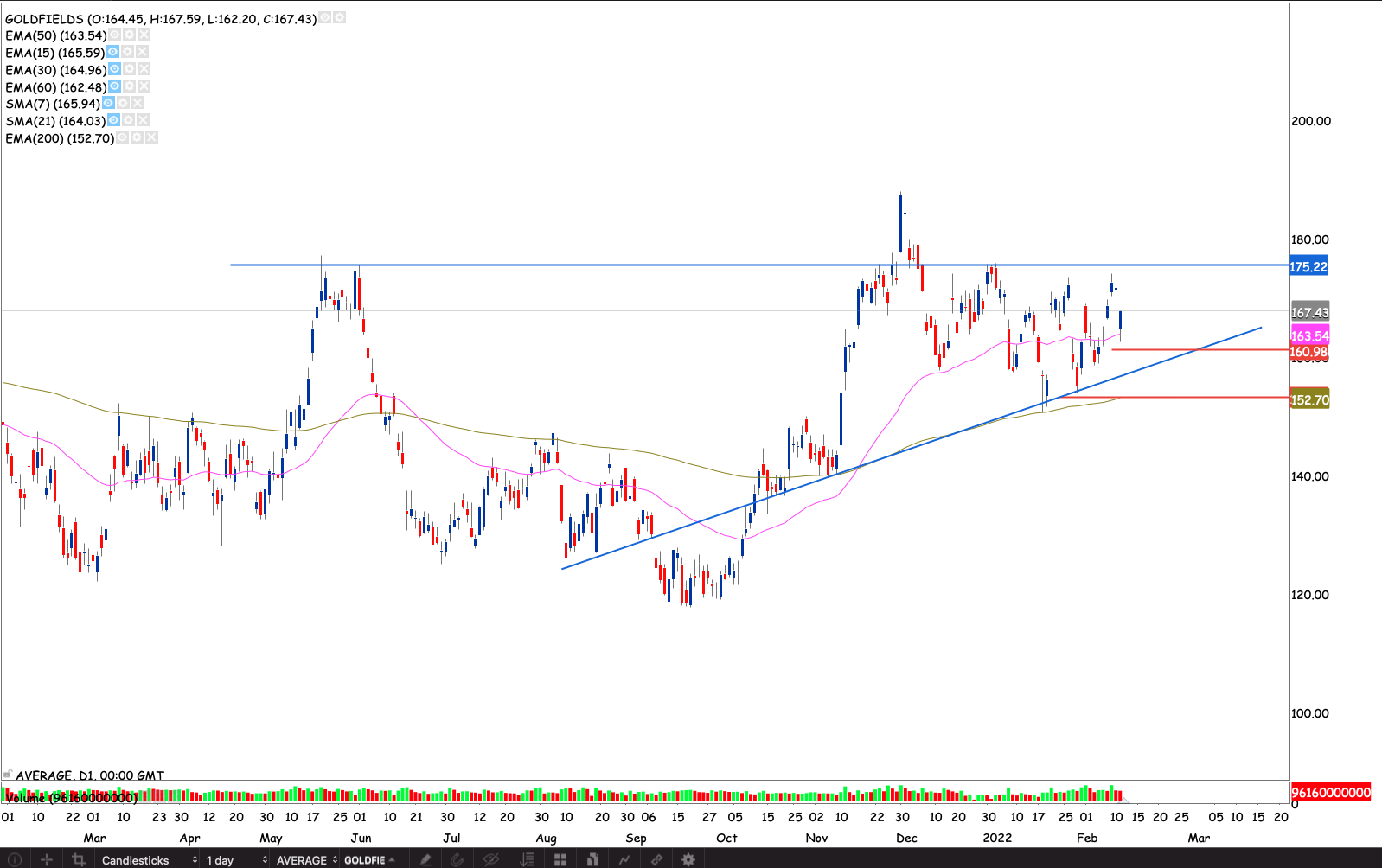Screen dimensions: 1382x868
Task: Show the hidden EMA(200) indicator
Action: coord(122,138)
